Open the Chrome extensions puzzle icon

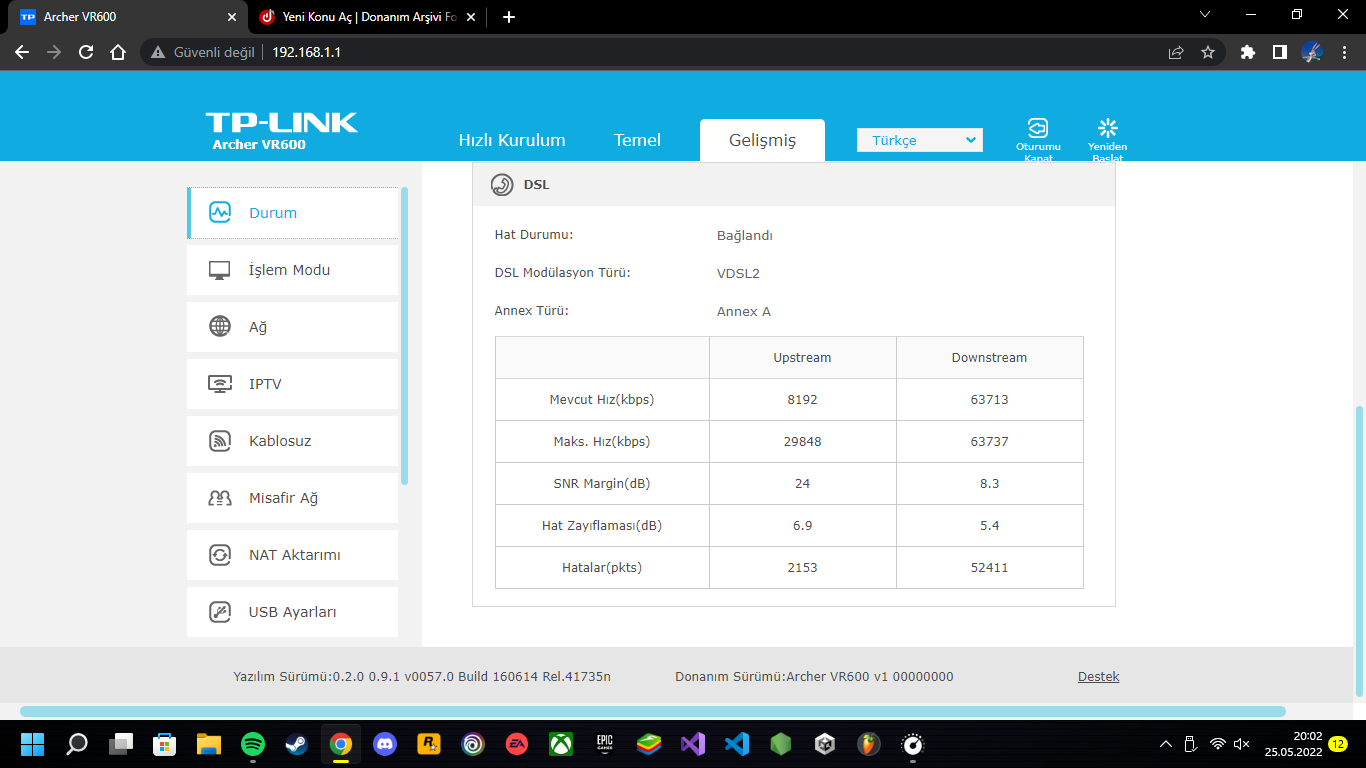(1247, 52)
